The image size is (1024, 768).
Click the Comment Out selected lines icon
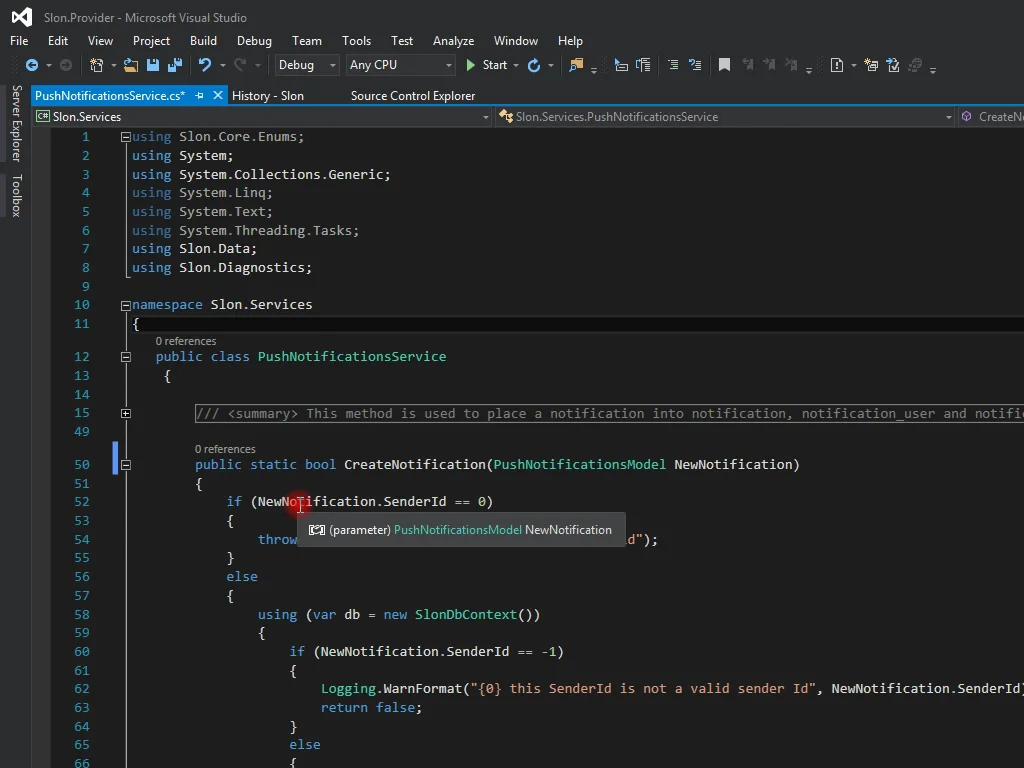click(673, 65)
